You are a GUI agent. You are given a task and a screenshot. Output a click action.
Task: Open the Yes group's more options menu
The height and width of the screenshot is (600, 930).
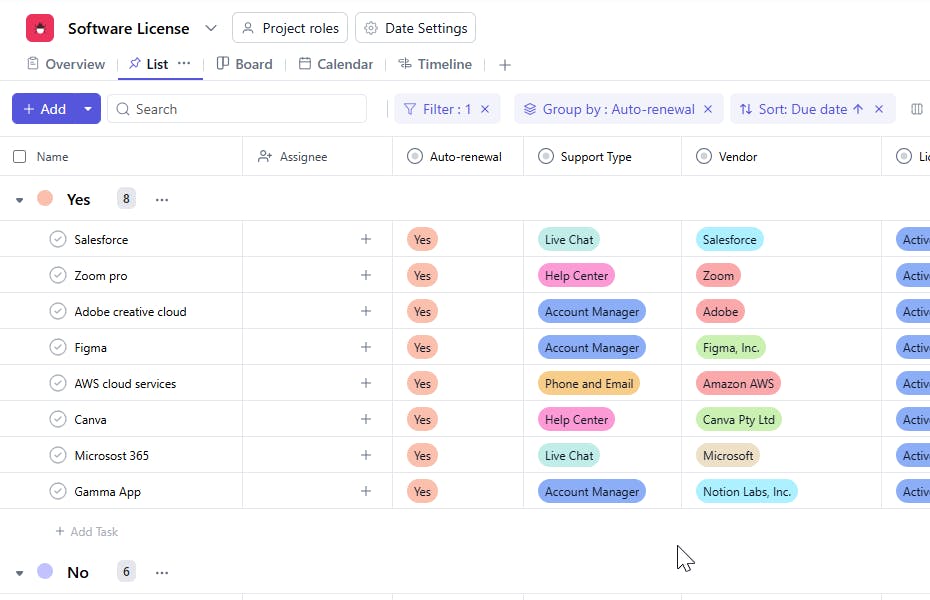(x=162, y=199)
